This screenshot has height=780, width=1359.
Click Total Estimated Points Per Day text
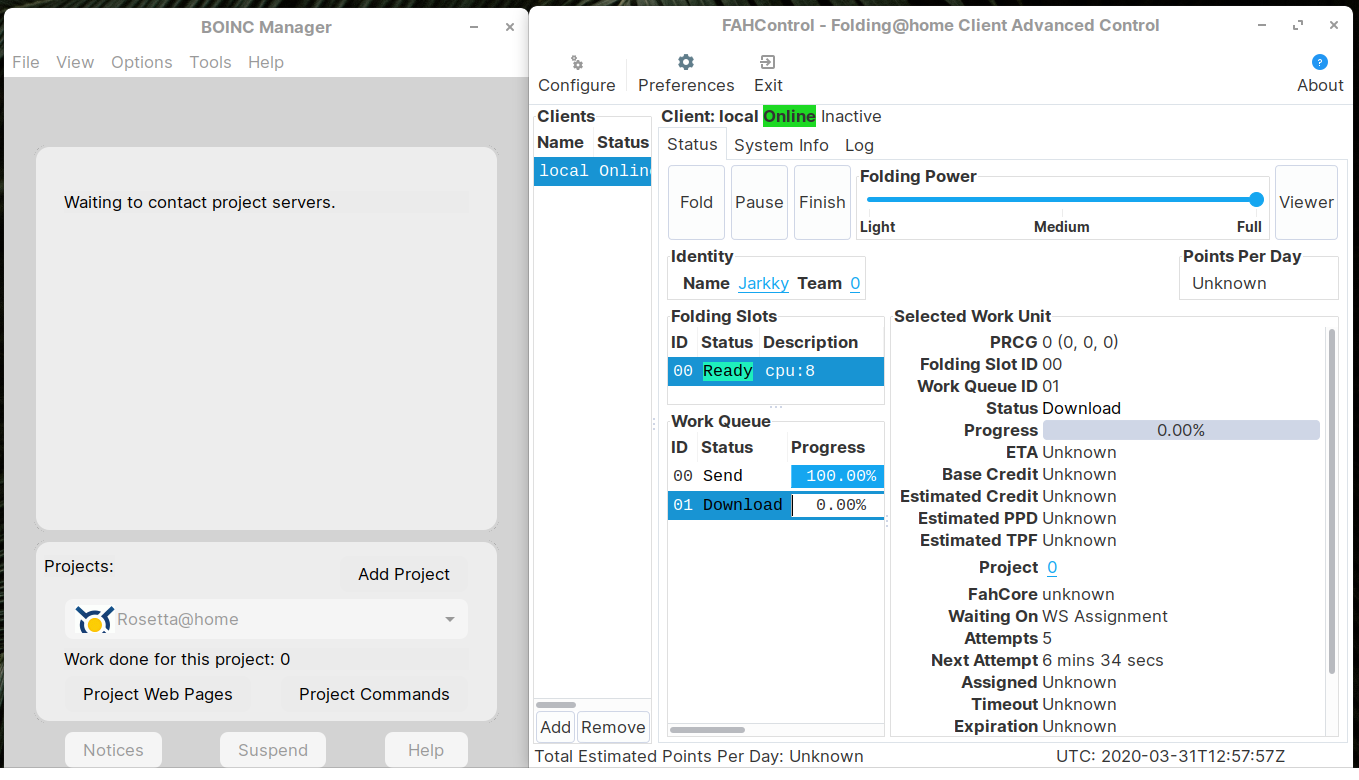click(699, 756)
